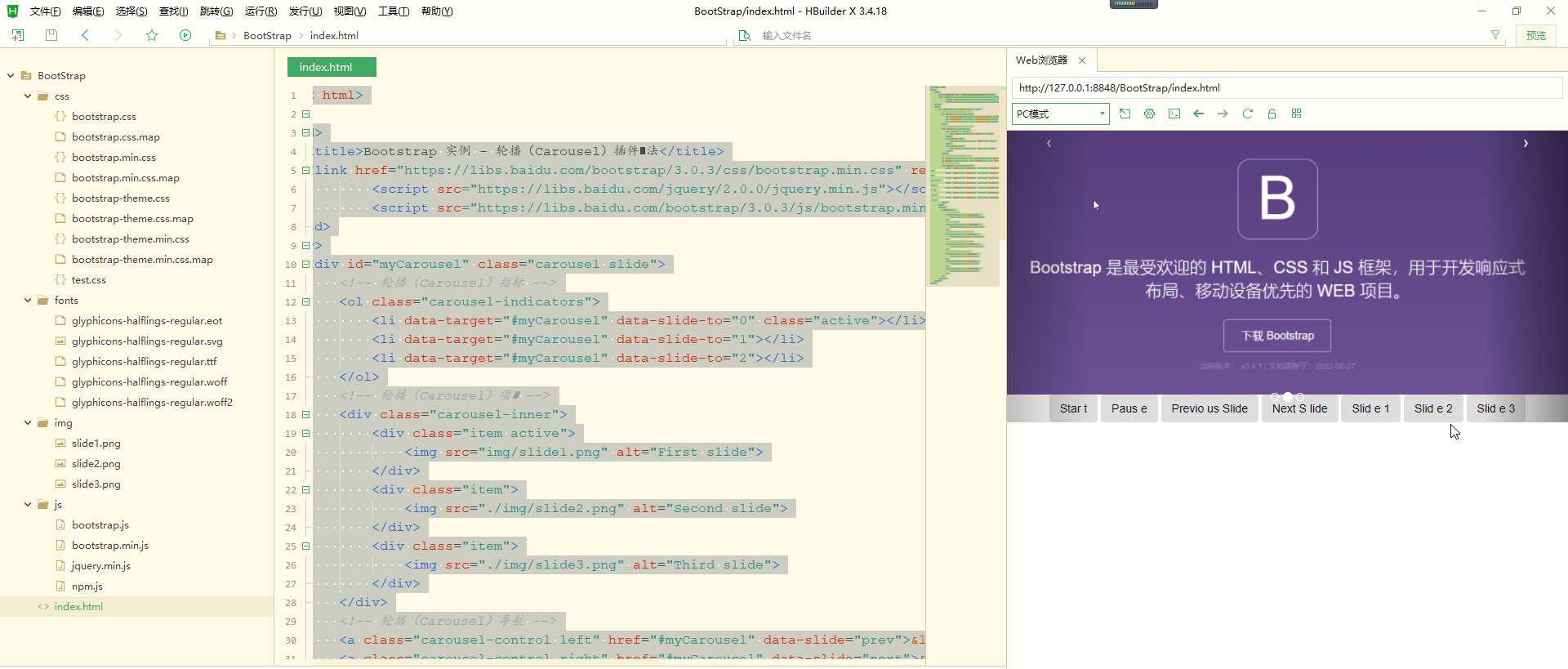Click the QR code icon in browser
The height and width of the screenshot is (669, 1568).
tap(1296, 114)
